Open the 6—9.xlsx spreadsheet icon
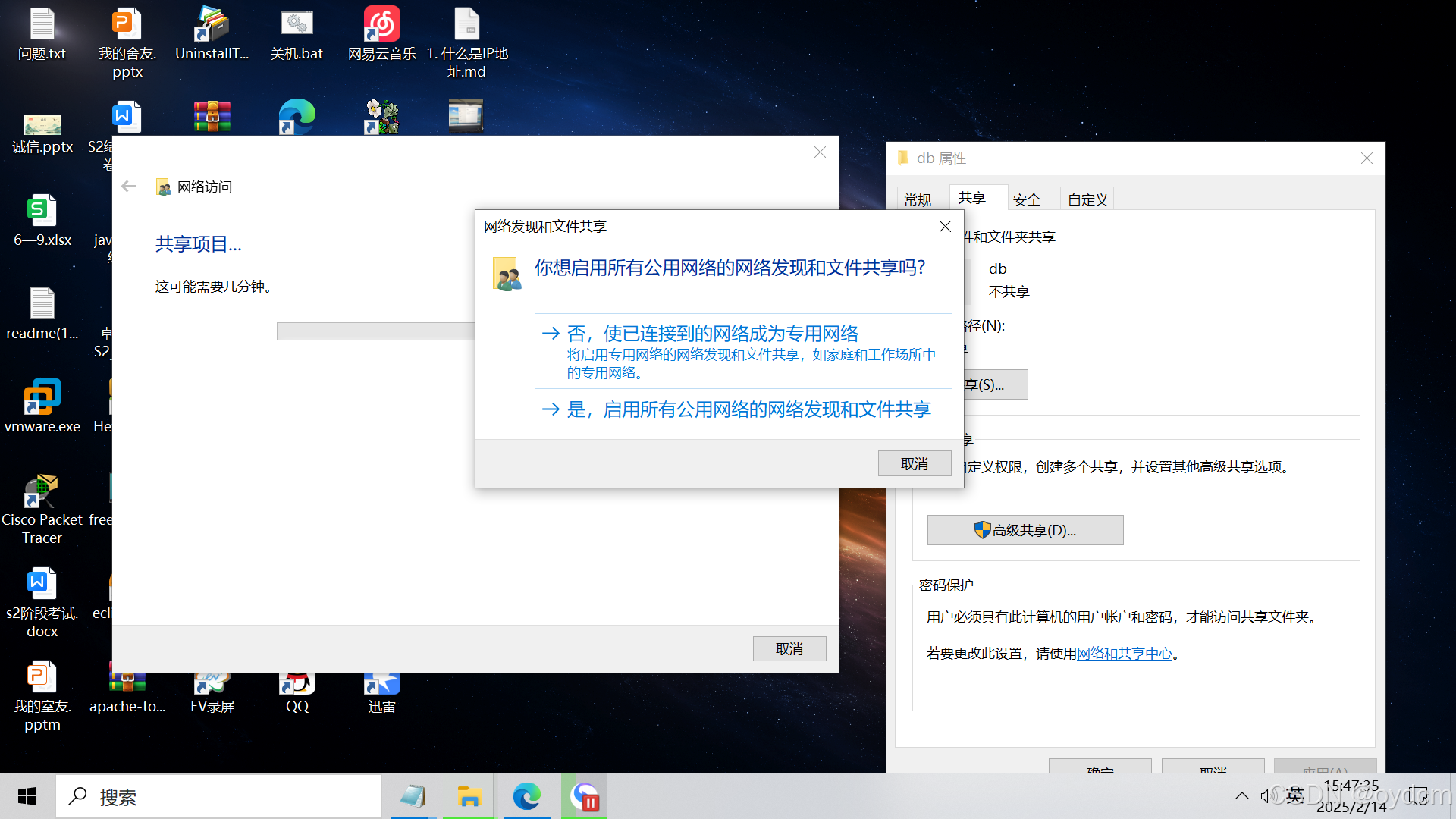 click(42, 212)
